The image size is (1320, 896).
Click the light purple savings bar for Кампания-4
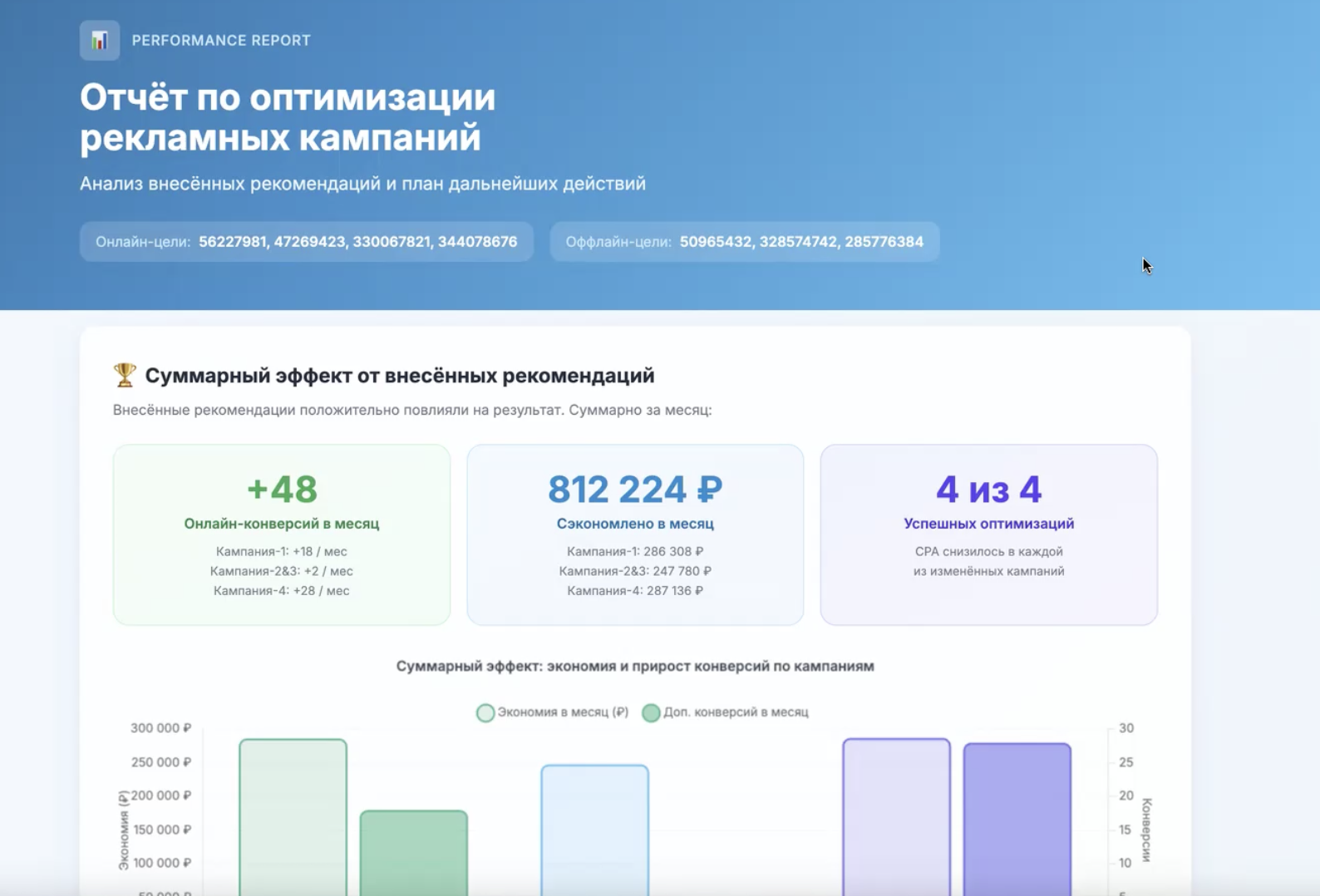click(x=897, y=817)
